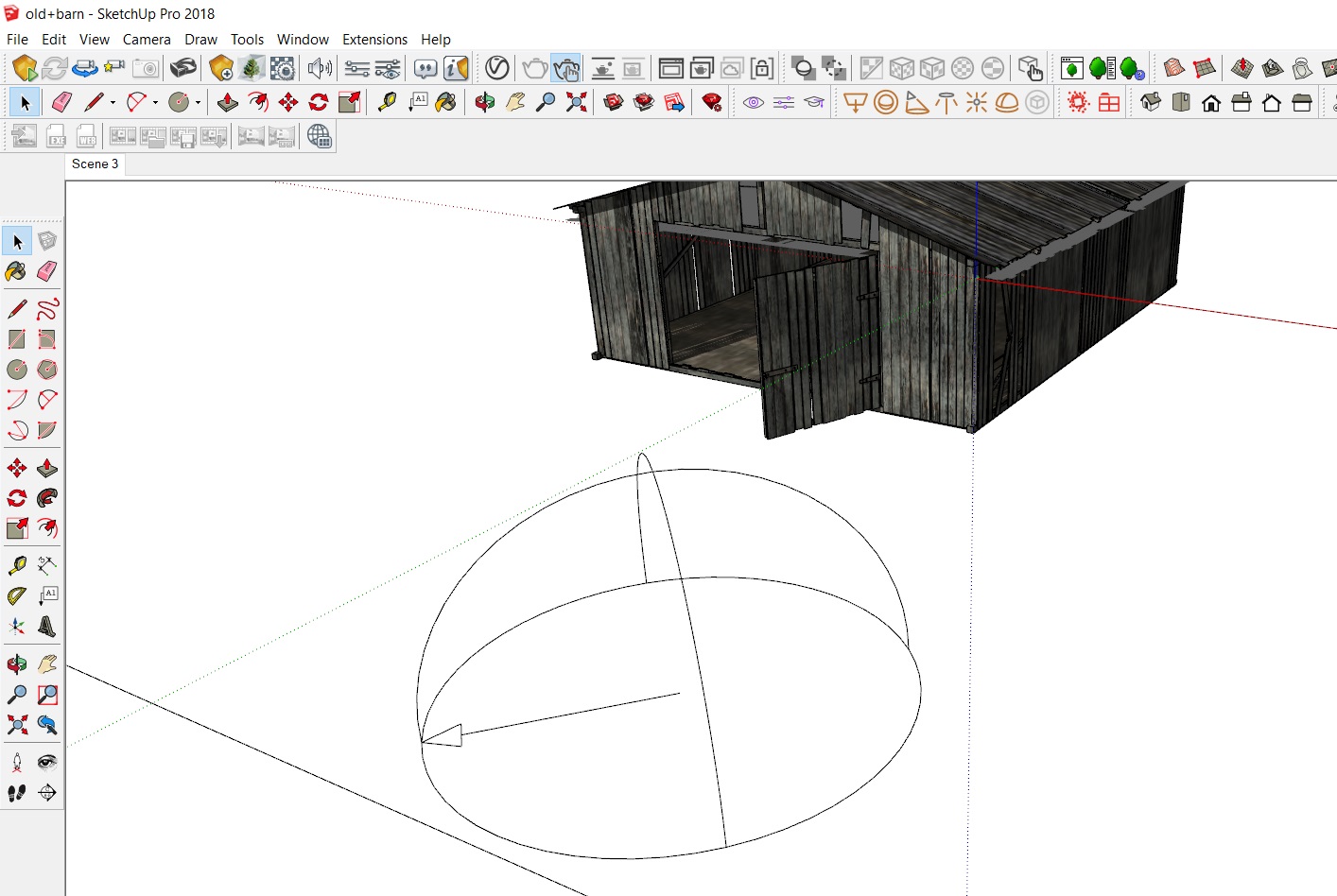Select the Protractor tool
The height and width of the screenshot is (896, 1337).
pos(17,596)
